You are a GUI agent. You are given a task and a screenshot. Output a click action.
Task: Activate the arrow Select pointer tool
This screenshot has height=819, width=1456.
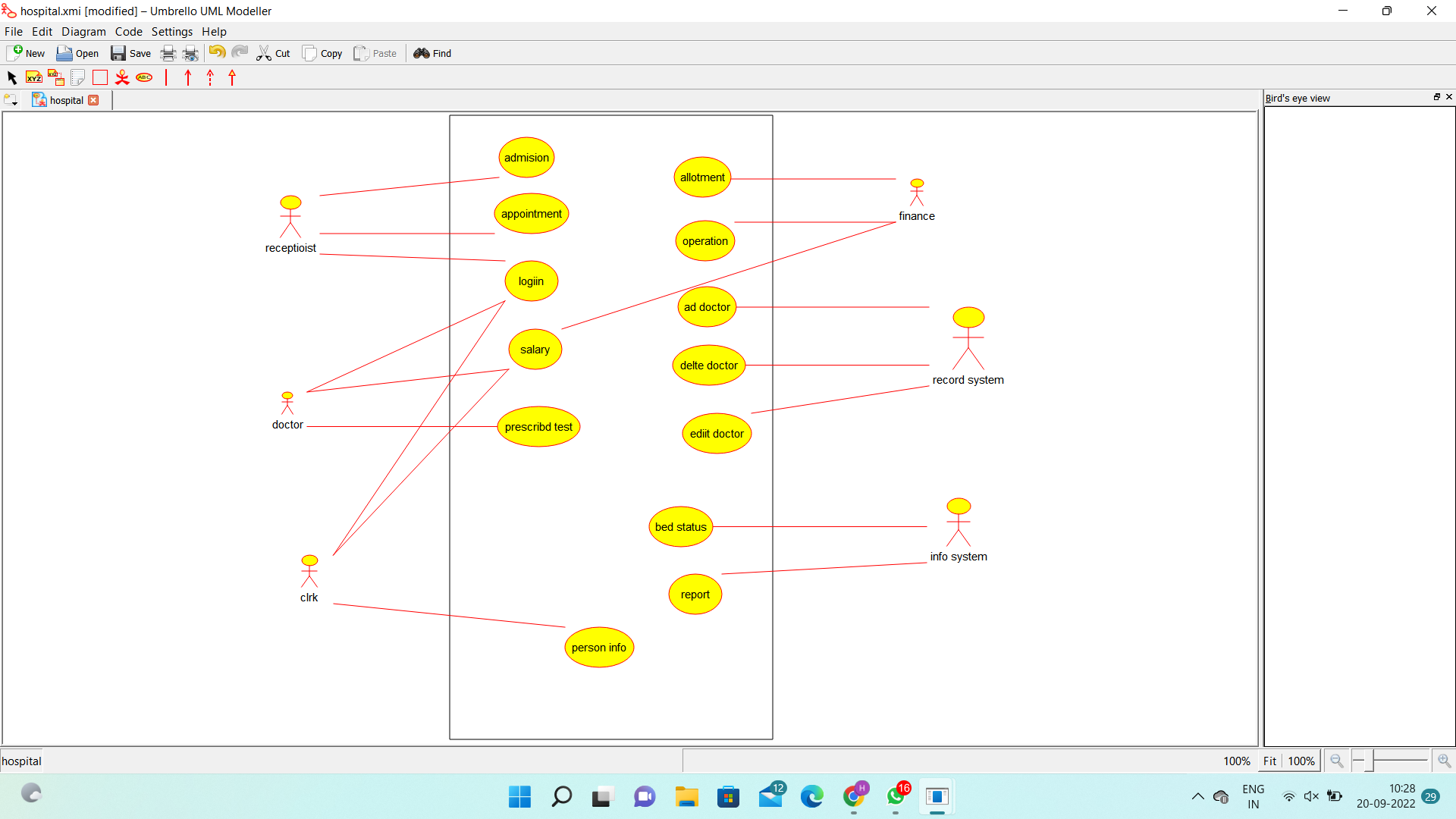(11, 77)
